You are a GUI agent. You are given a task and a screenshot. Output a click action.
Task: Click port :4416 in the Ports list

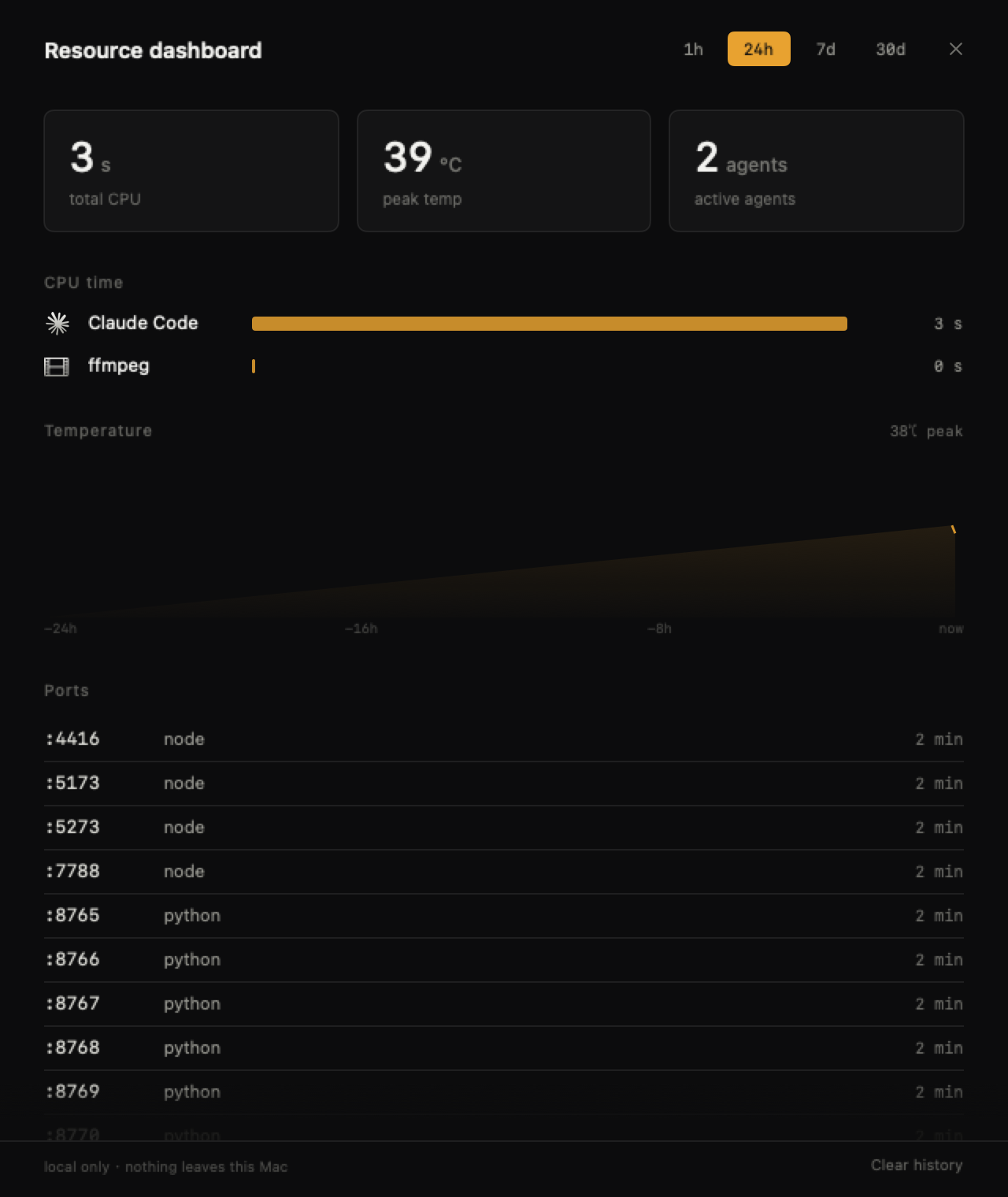(x=504, y=739)
